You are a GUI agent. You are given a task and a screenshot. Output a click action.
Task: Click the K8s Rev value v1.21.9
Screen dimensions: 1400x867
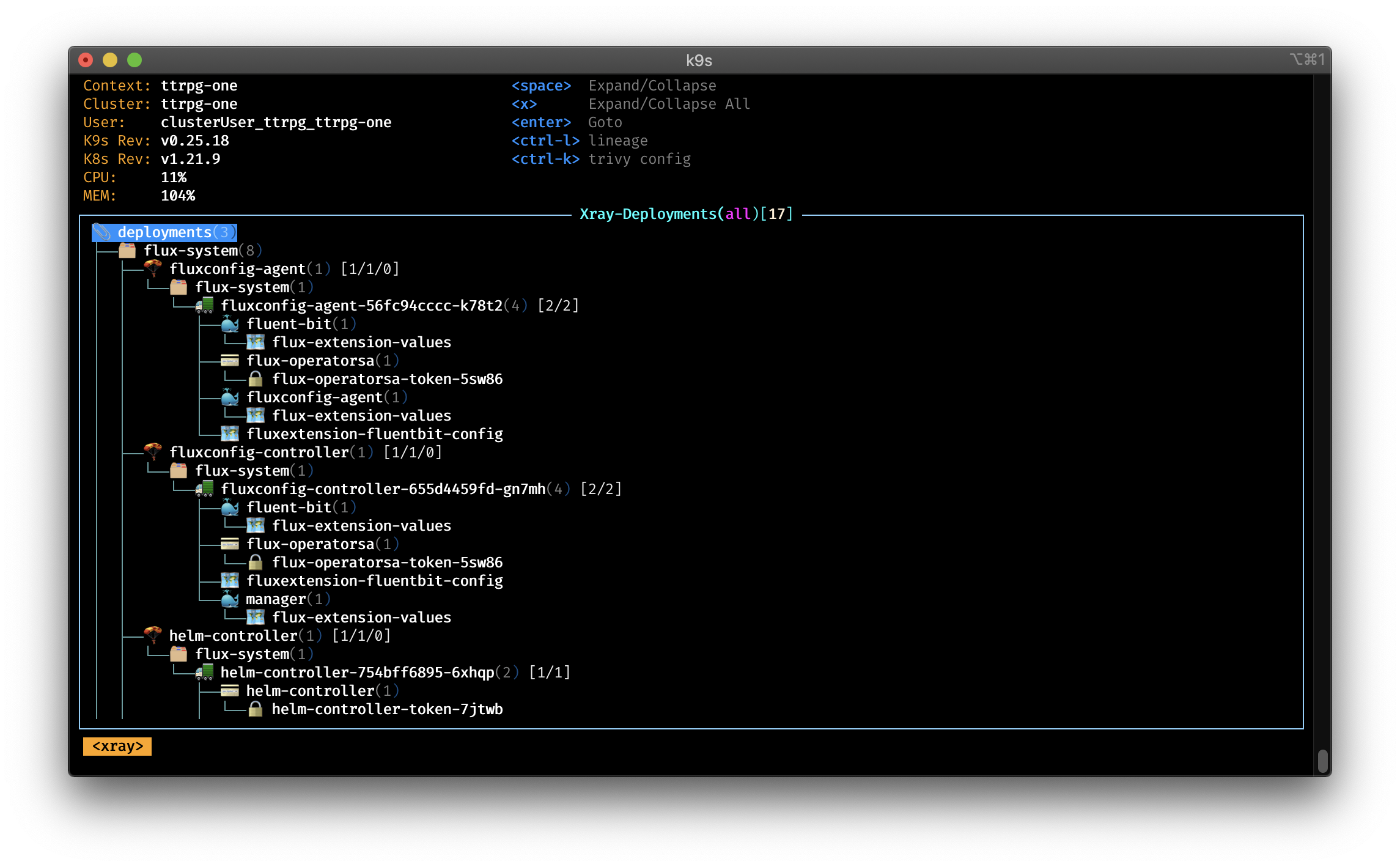190,159
